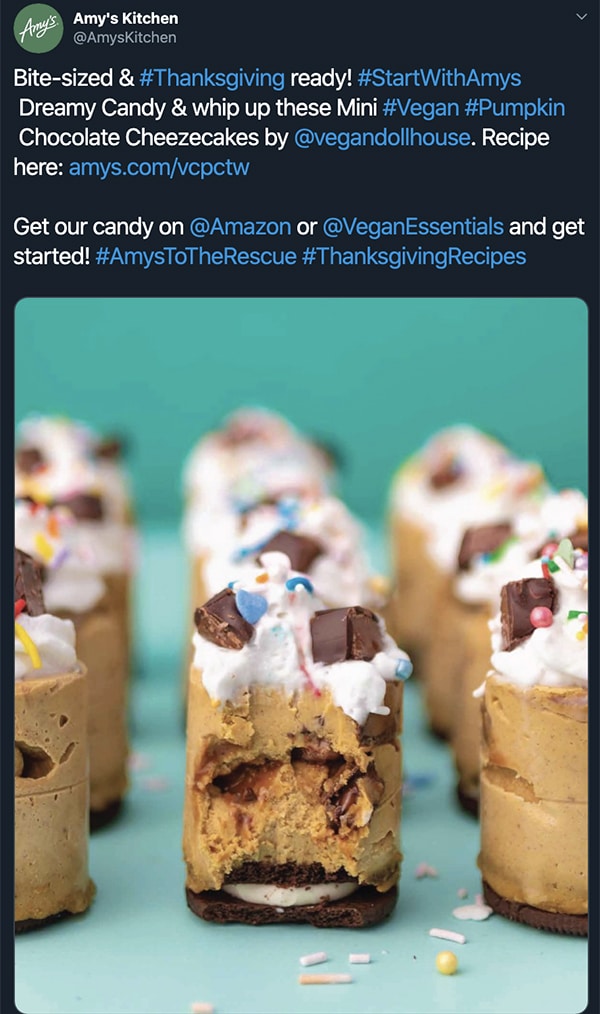The image size is (600, 1014).
Task: Follow the #Pumpkin hashtag link
Action: 515,108
